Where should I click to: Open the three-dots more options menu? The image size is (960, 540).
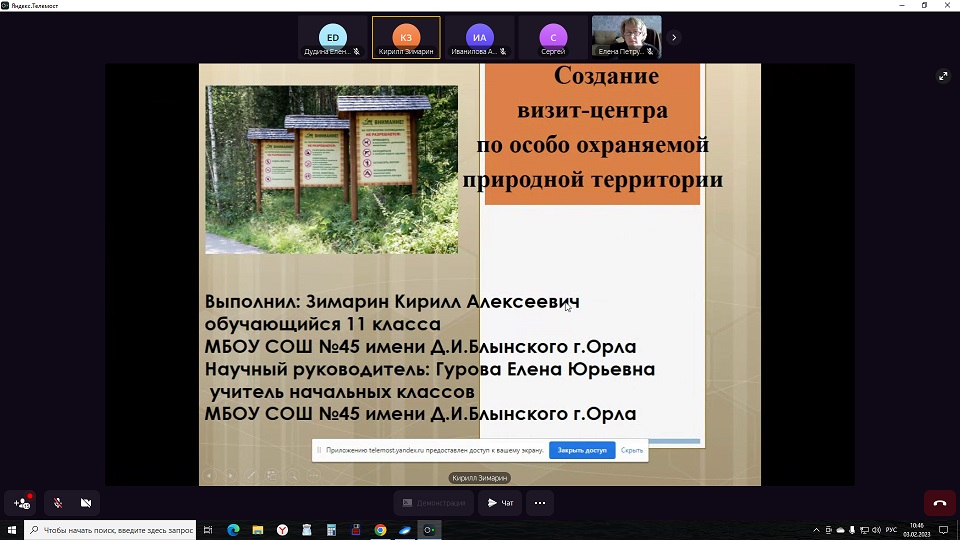coord(540,503)
